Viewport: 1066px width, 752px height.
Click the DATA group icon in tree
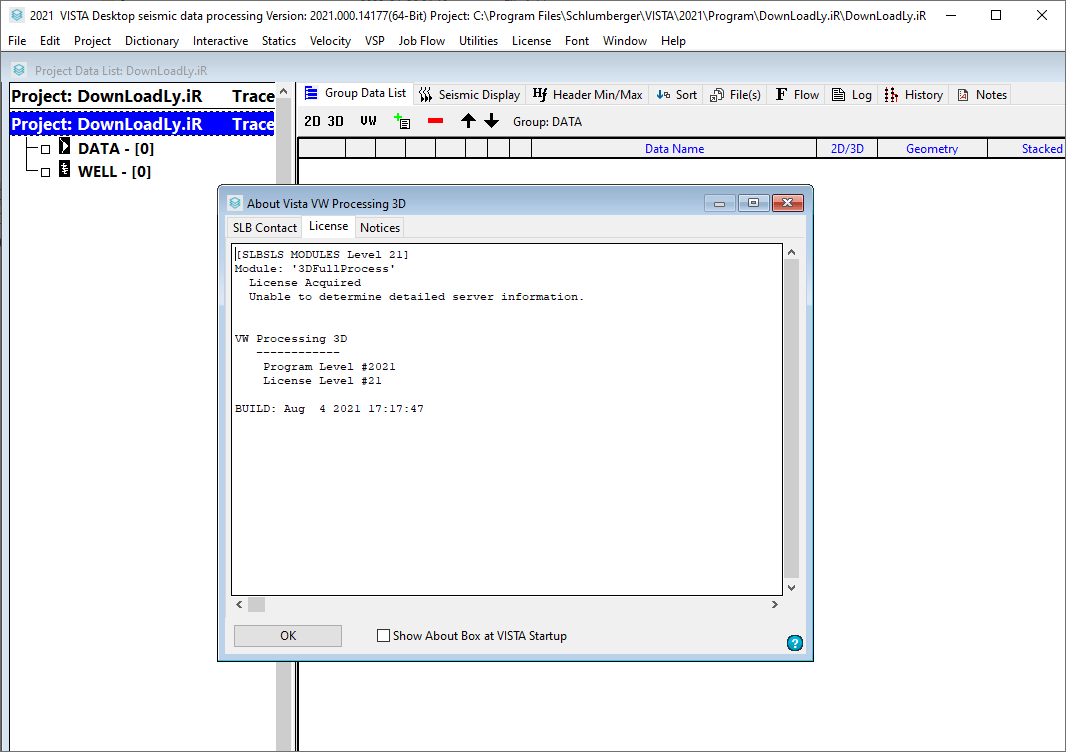[65, 146]
